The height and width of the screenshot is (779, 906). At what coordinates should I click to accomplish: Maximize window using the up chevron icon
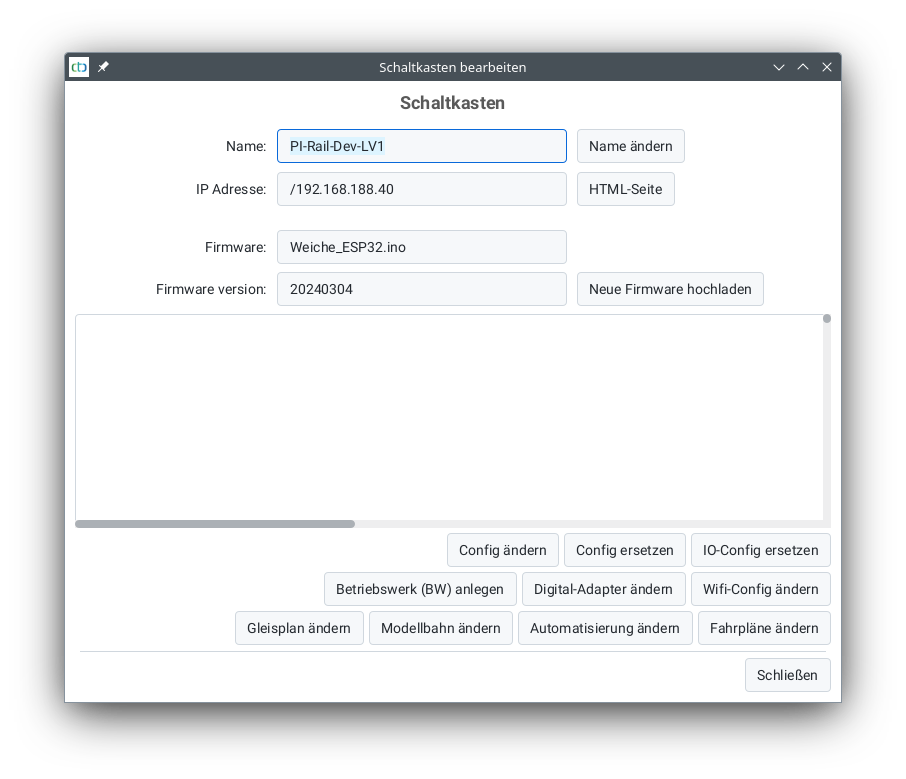point(803,67)
